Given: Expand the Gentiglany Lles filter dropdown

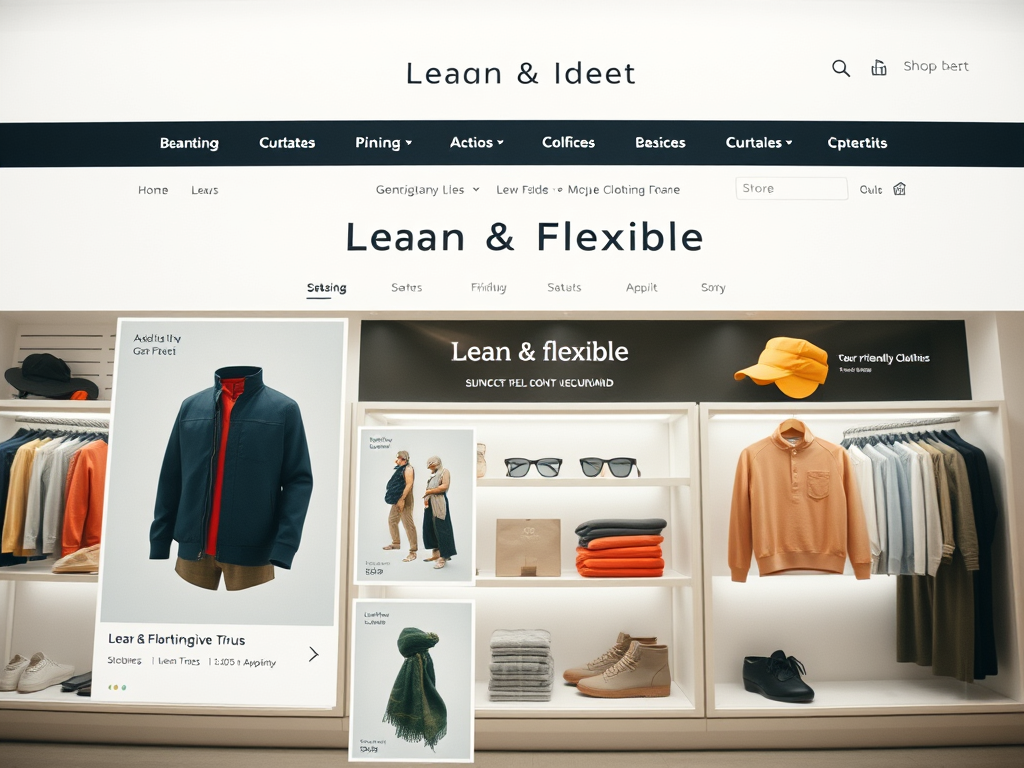Looking at the screenshot, I should [428, 189].
